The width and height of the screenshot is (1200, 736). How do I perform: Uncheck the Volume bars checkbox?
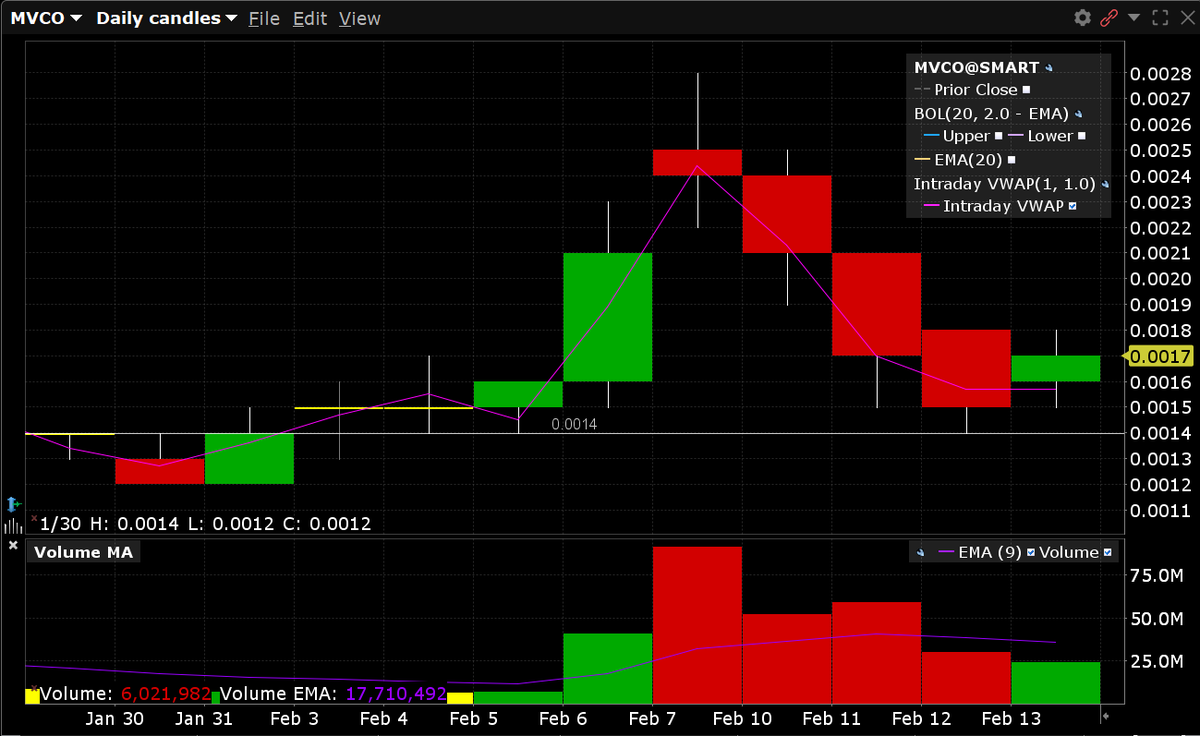1107,552
